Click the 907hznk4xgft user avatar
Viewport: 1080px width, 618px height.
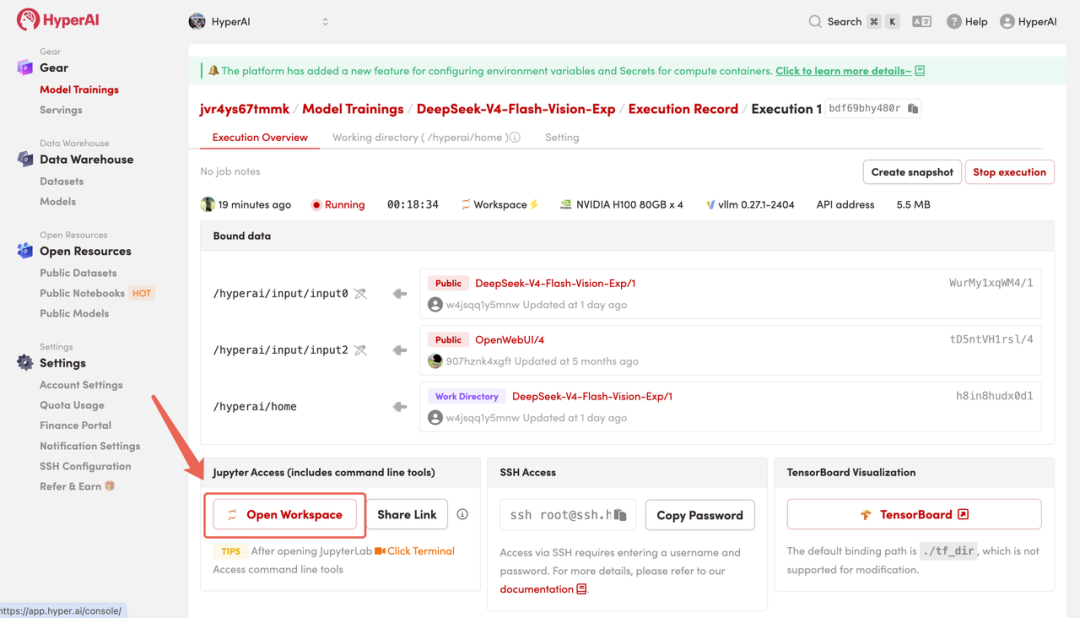click(435, 361)
